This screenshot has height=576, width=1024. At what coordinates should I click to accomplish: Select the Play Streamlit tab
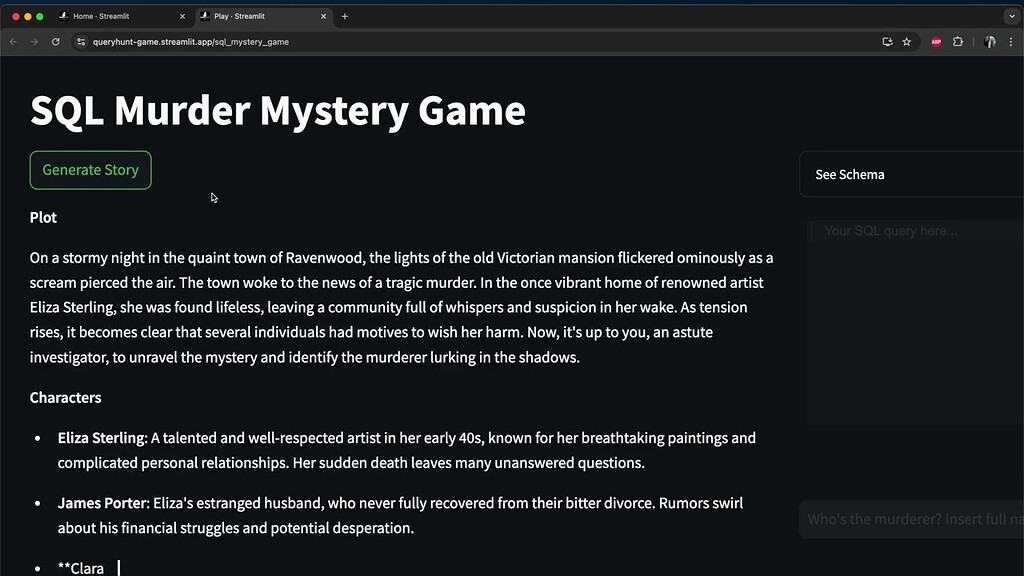coord(240,15)
